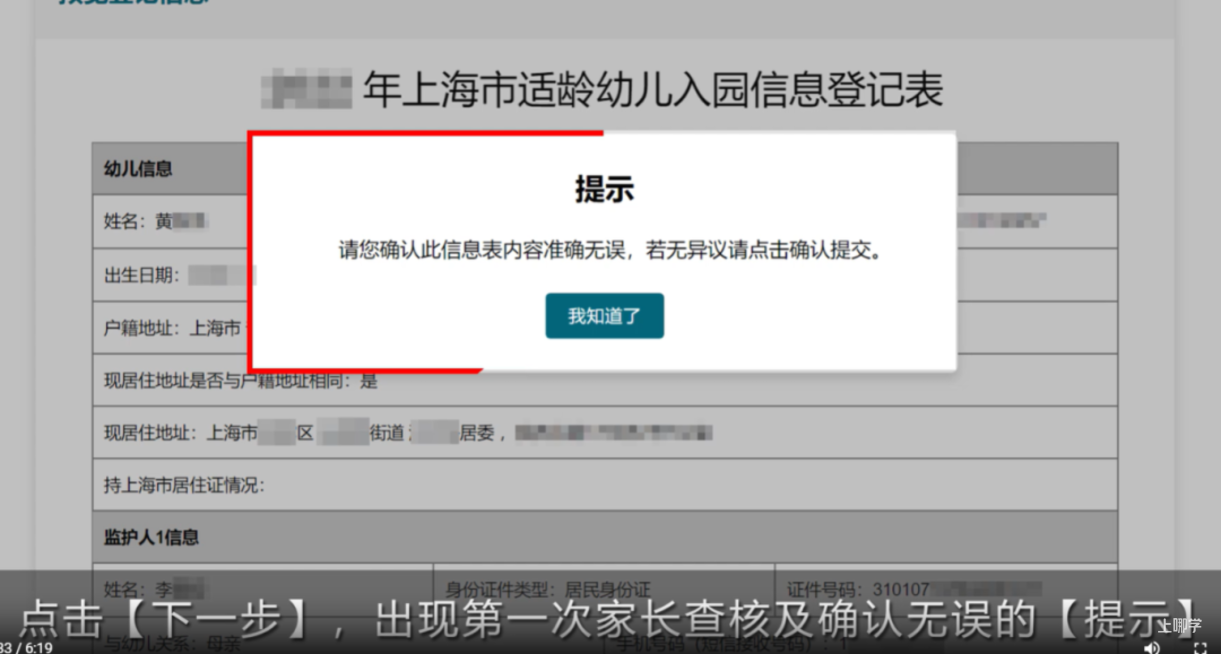Click the 6:19 video time display

click(x=38, y=647)
